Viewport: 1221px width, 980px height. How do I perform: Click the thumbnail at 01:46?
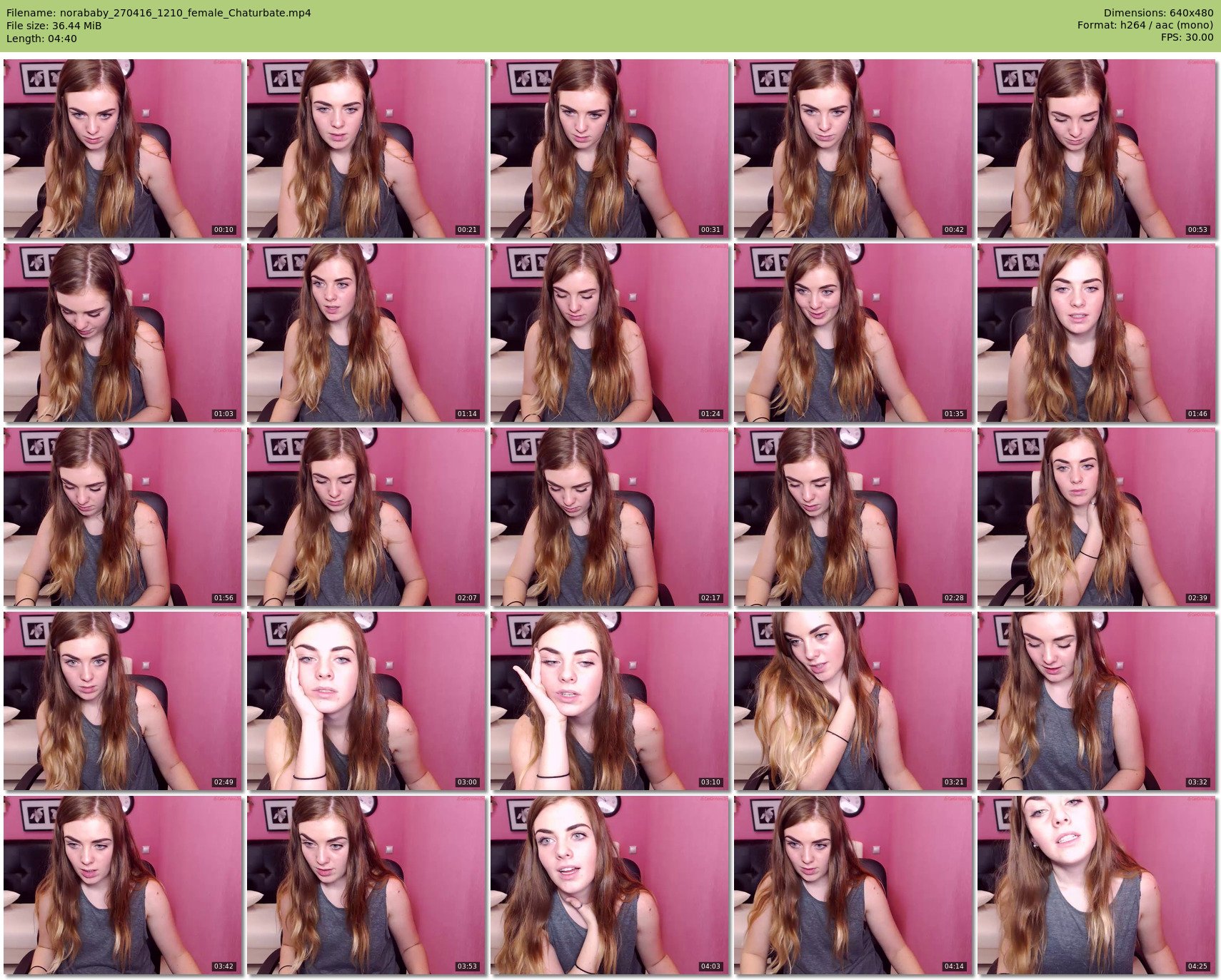point(1096,333)
